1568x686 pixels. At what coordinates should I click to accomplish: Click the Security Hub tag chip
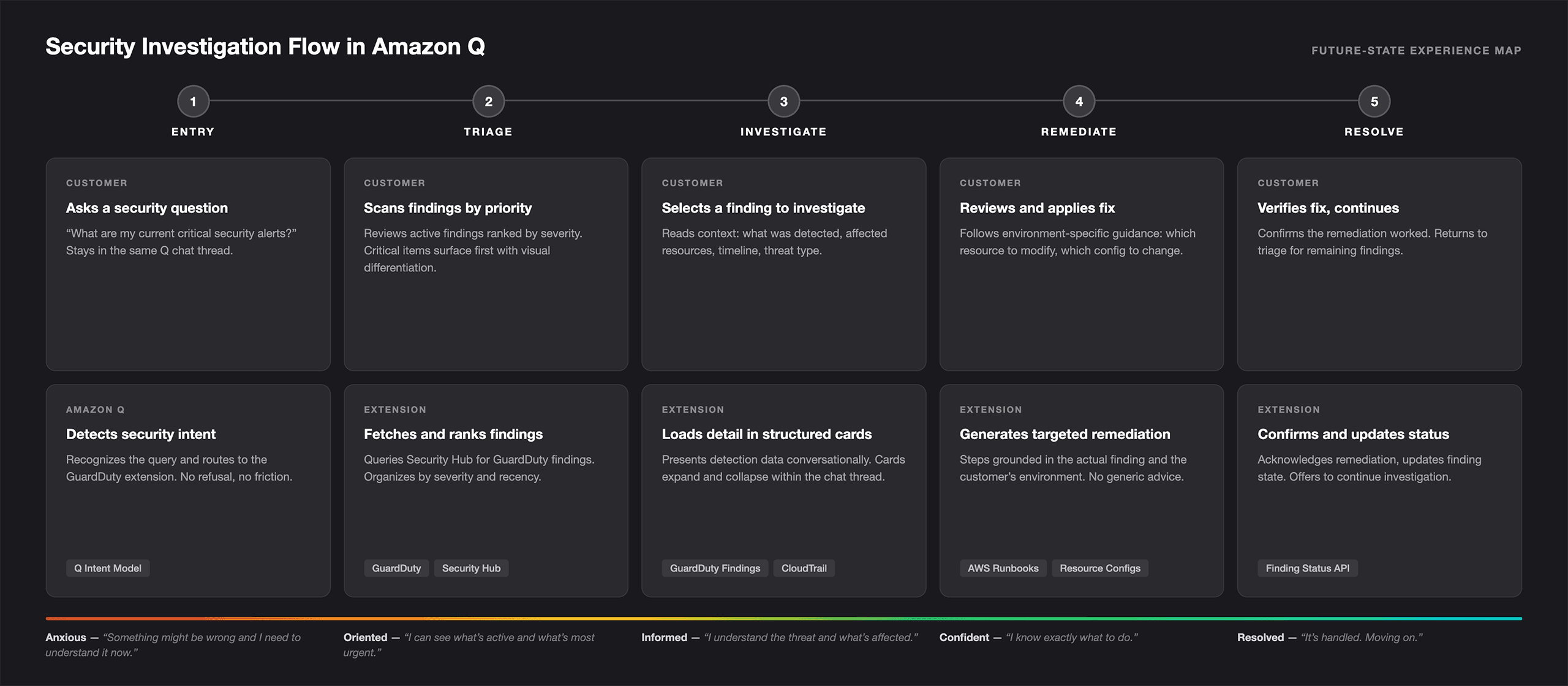click(471, 568)
